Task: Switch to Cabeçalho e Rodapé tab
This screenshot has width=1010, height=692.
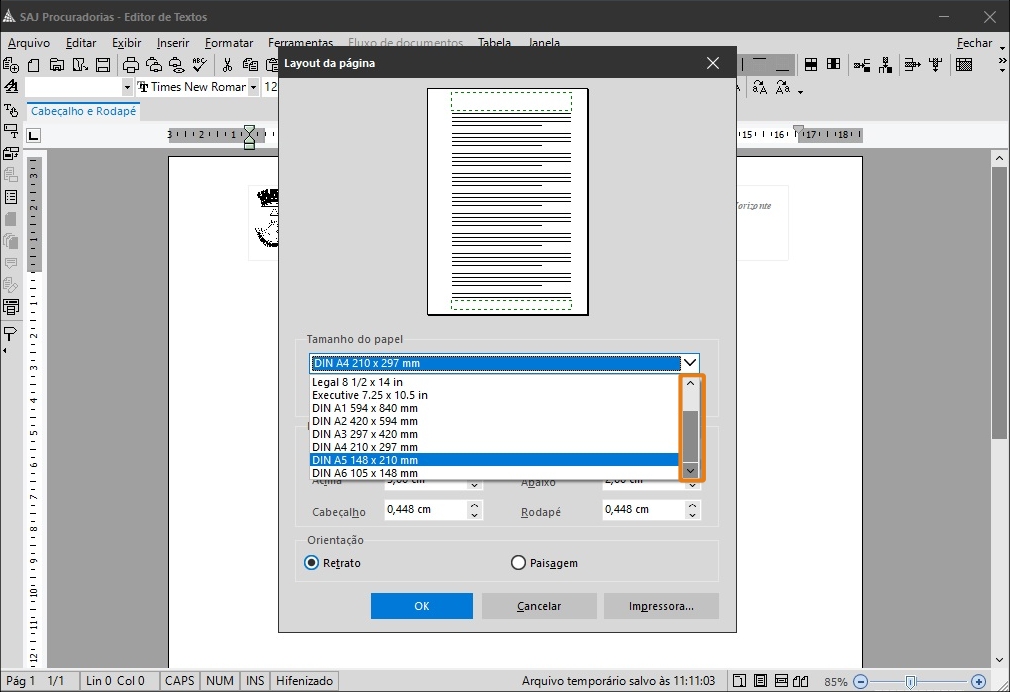Action: coord(84,111)
